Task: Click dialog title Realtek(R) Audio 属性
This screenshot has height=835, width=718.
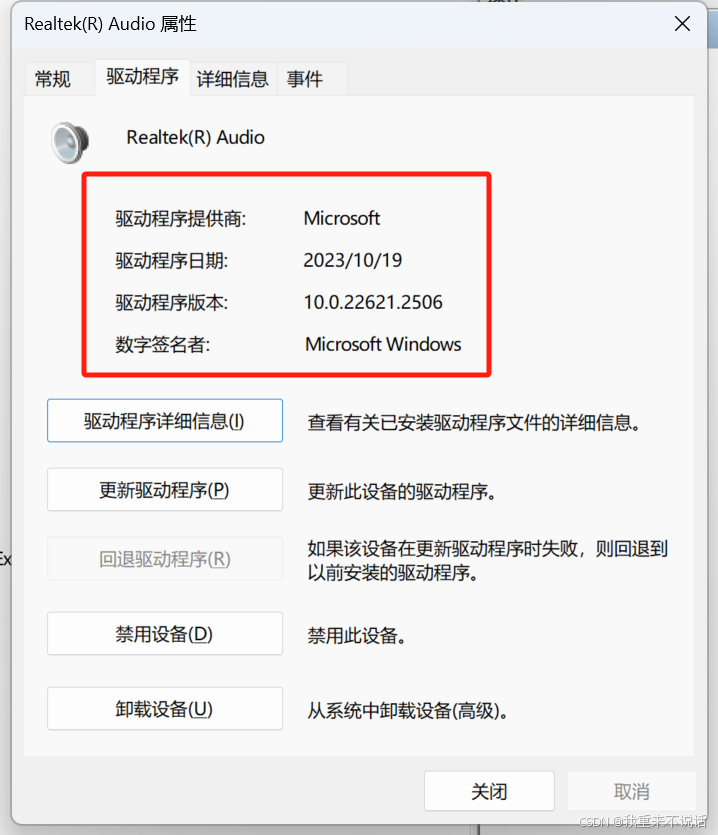Action: pos(110,24)
